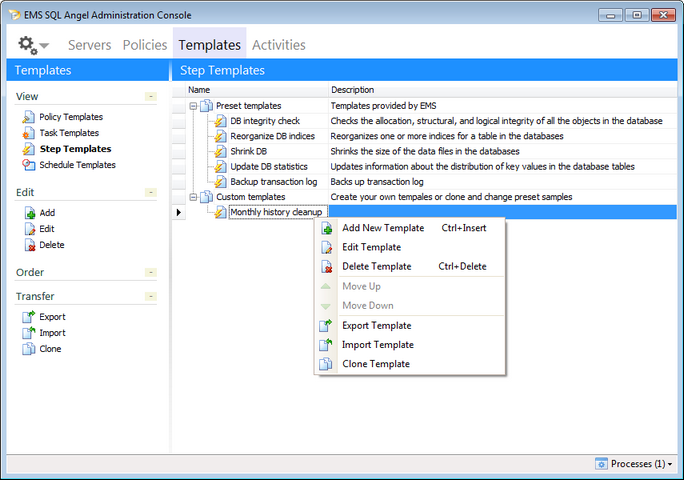Screen dimensions: 684x480
Task: Click the Processes status bar icon
Action: click(x=601, y=464)
